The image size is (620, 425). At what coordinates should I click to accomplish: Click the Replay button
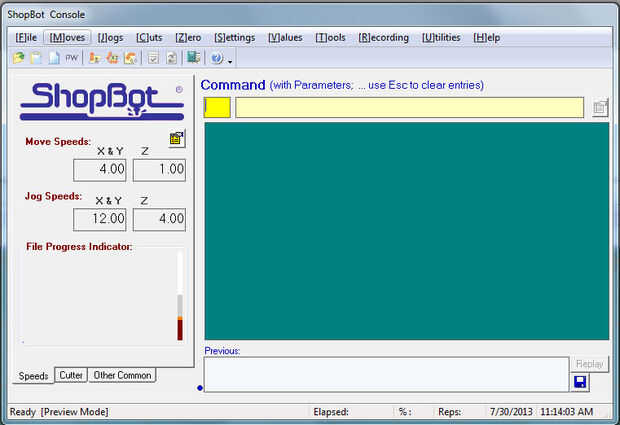590,364
